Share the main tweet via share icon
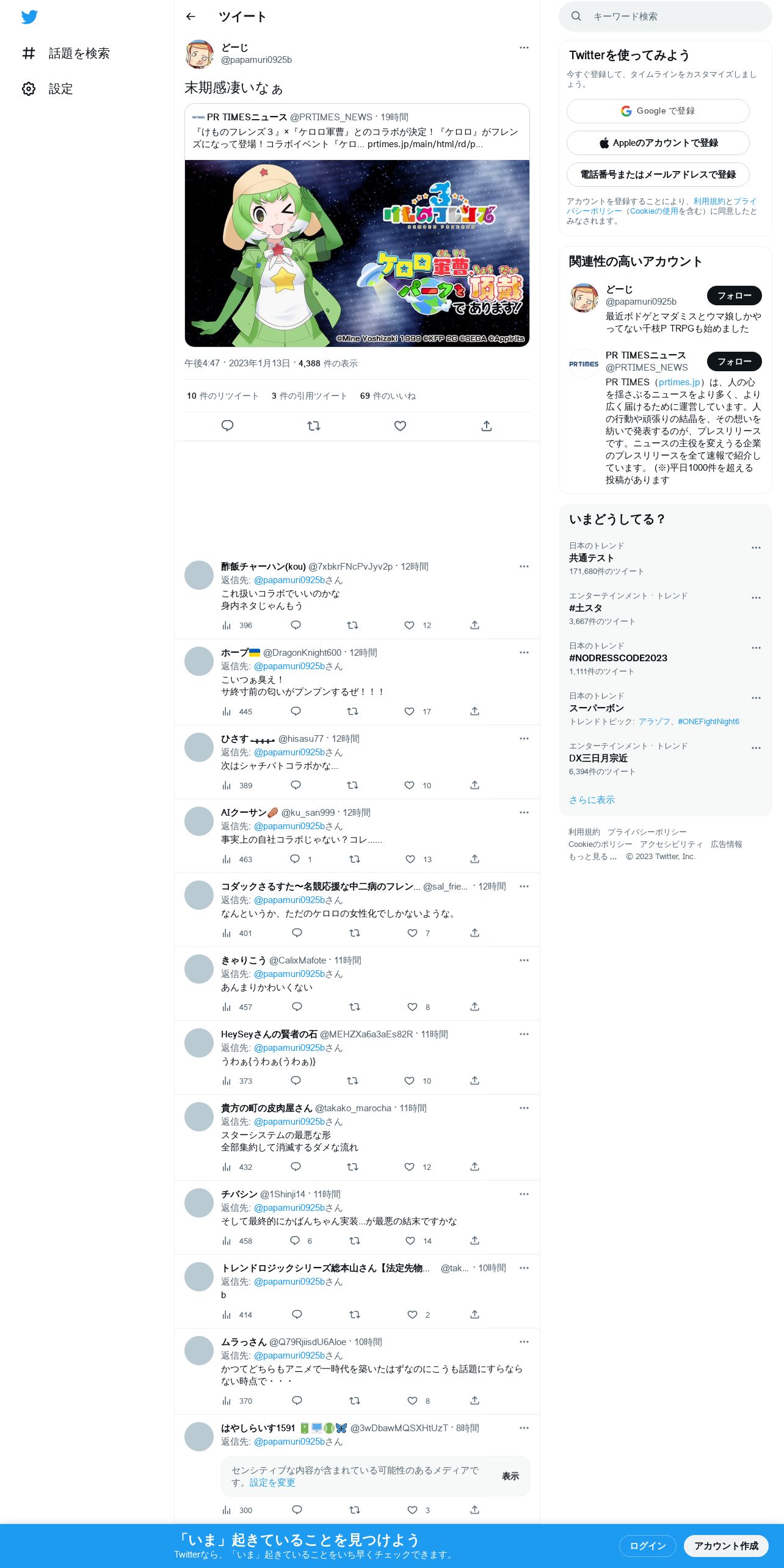 (487, 426)
